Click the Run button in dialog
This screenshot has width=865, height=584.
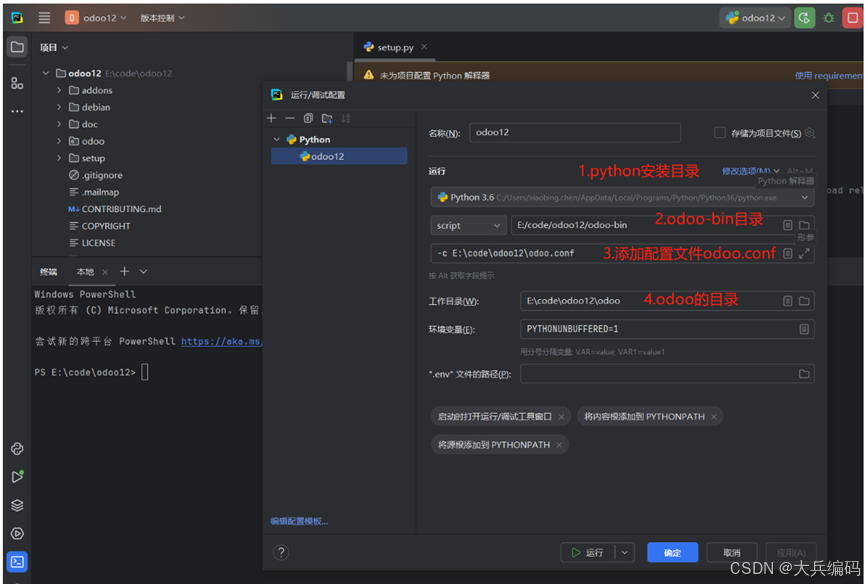point(588,553)
